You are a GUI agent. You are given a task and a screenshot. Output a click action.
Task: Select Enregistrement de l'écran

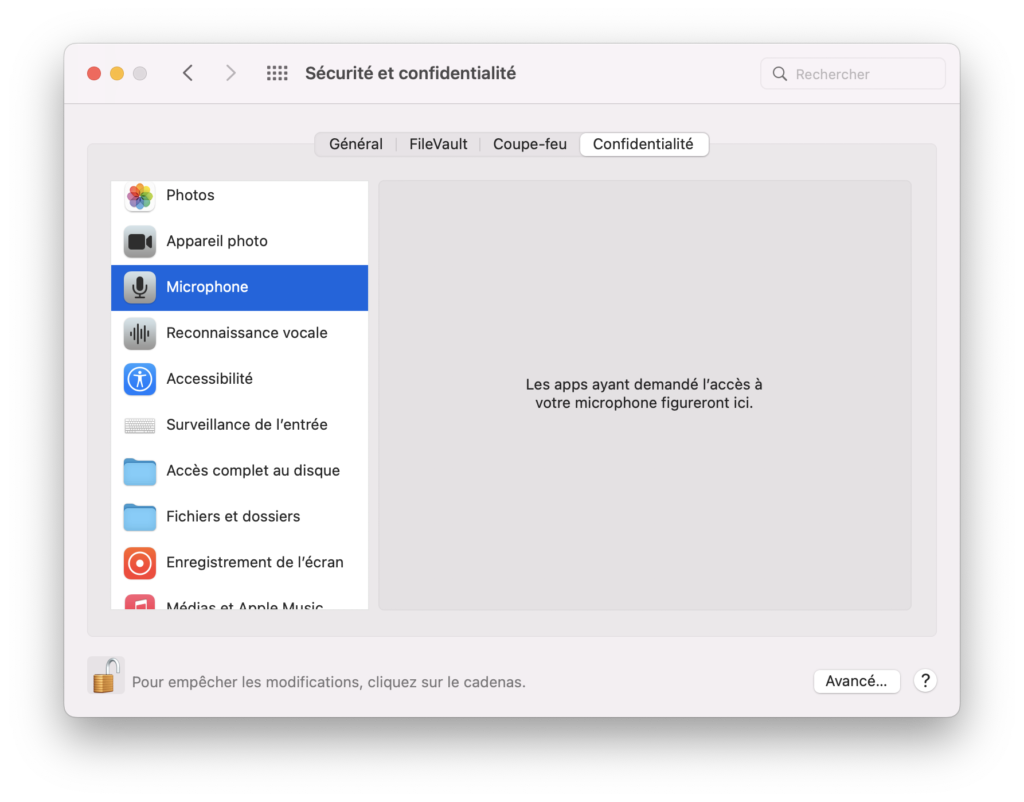pos(240,563)
